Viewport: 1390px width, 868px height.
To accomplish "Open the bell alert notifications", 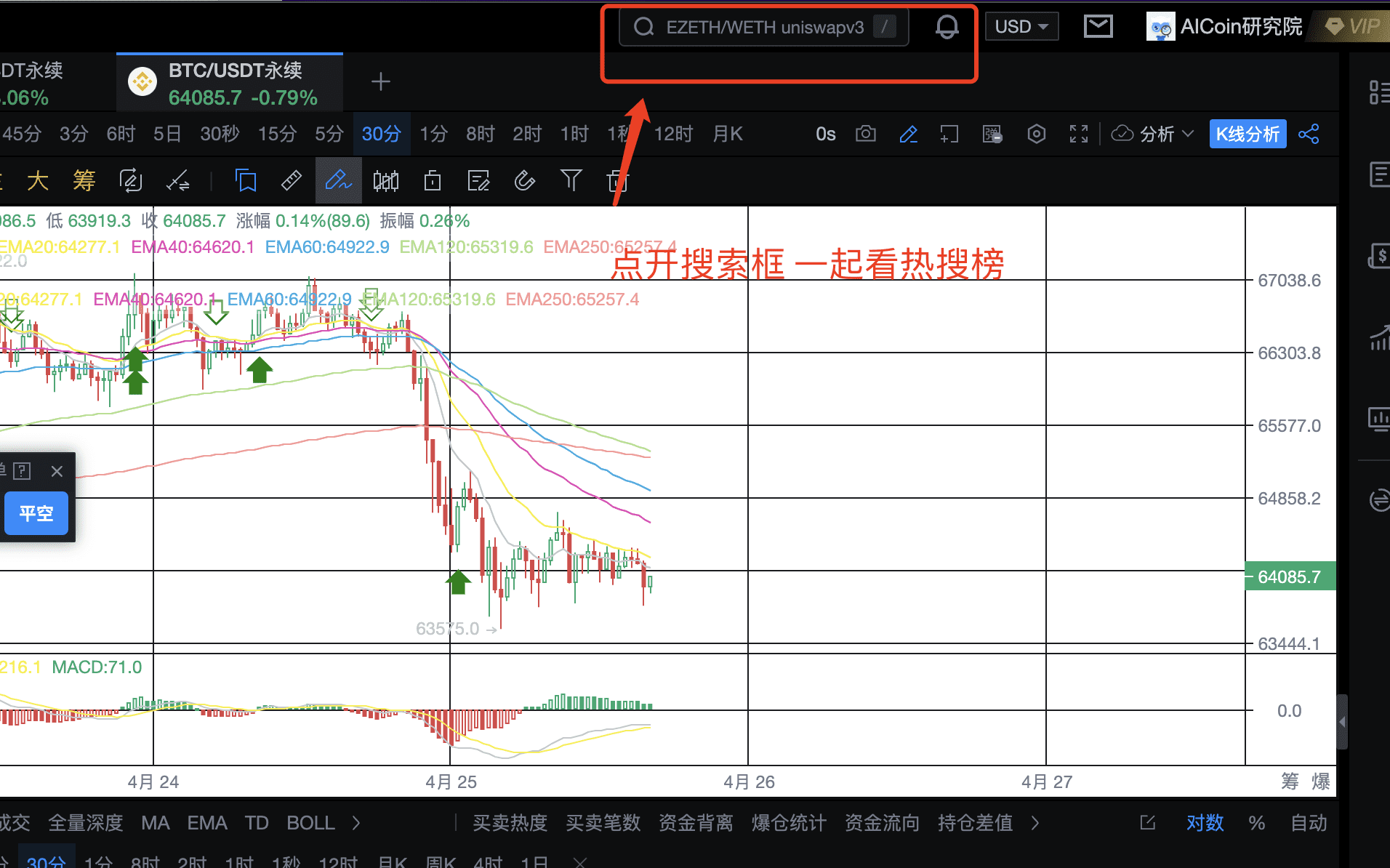I will tap(947, 28).
